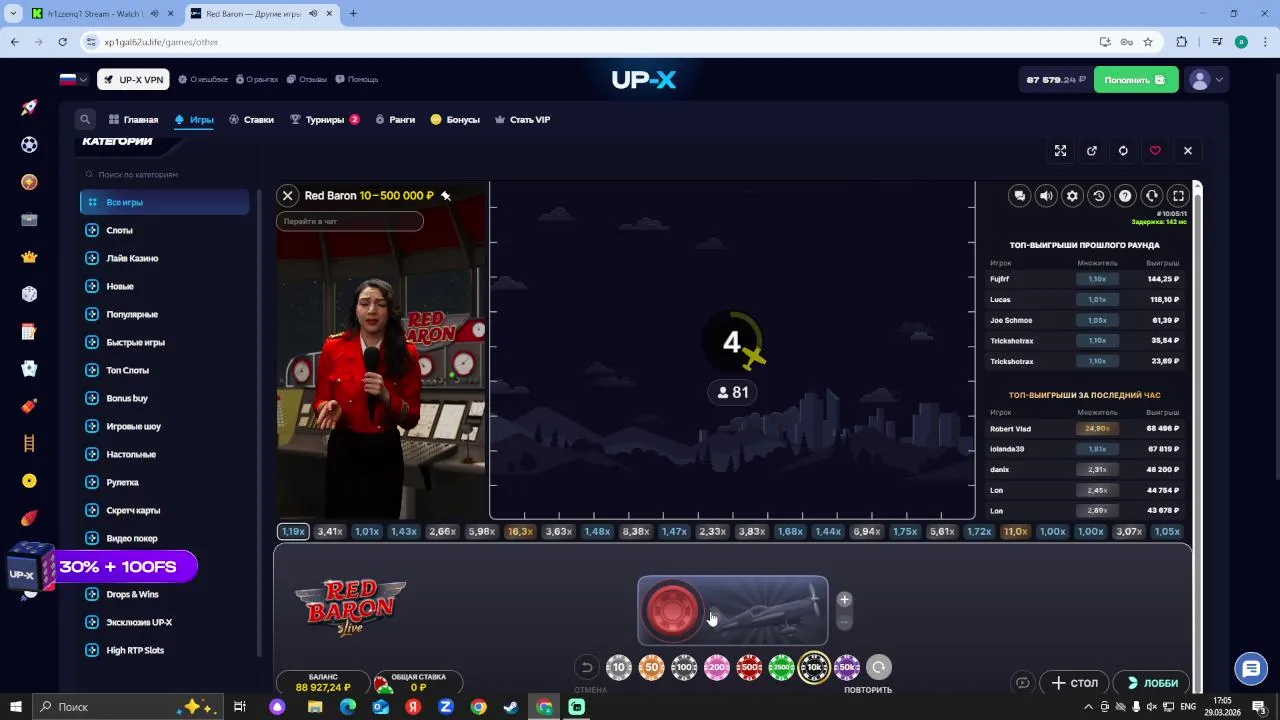This screenshot has height=720, width=1280.
Task: Add a bet spot with plus button
Action: (844, 600)
